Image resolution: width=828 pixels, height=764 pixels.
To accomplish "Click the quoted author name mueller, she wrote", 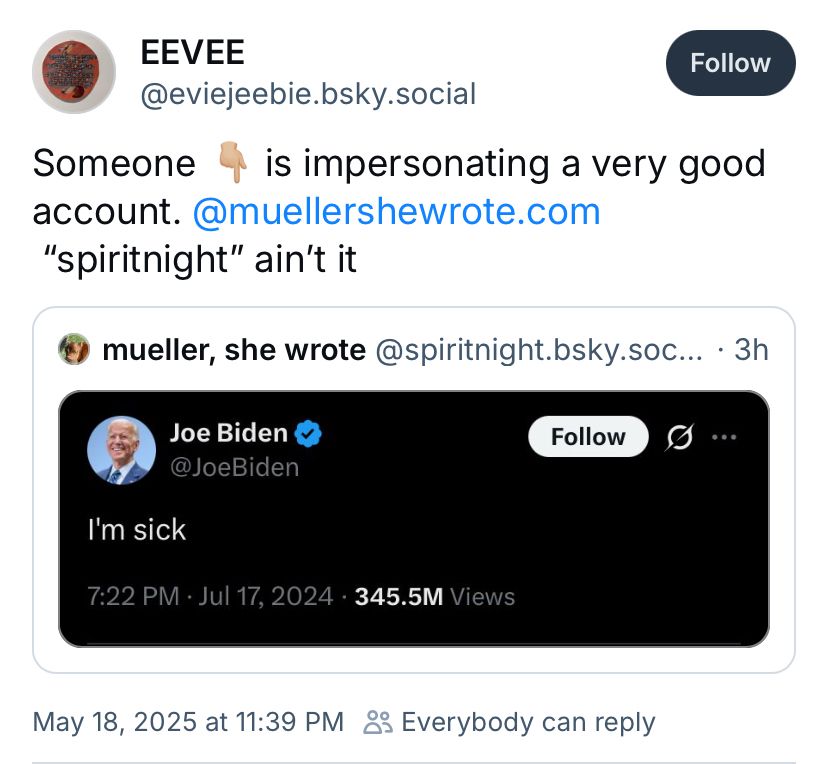I will coord(234,350).
